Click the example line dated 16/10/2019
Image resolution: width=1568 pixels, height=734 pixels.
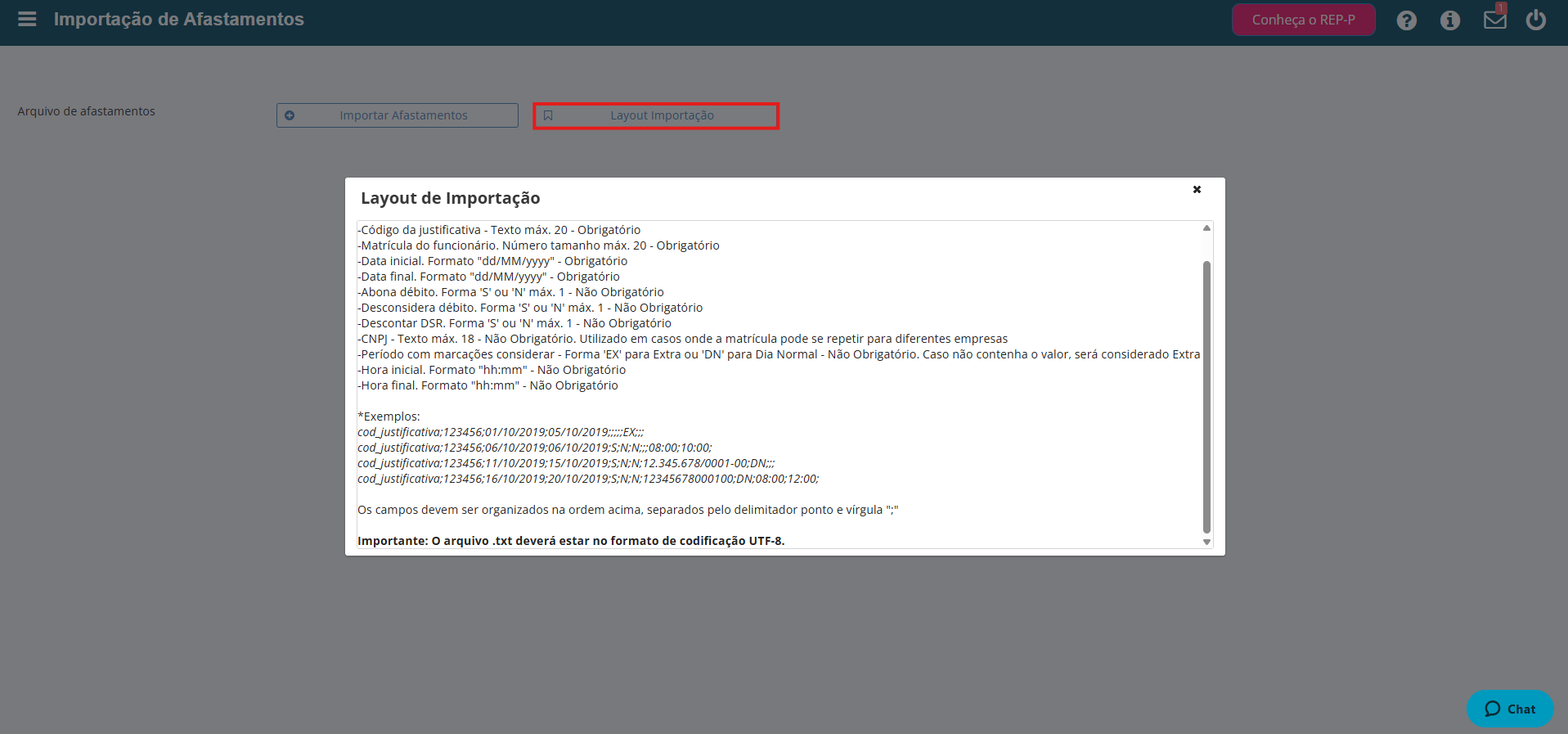click(x=588, y=479)
